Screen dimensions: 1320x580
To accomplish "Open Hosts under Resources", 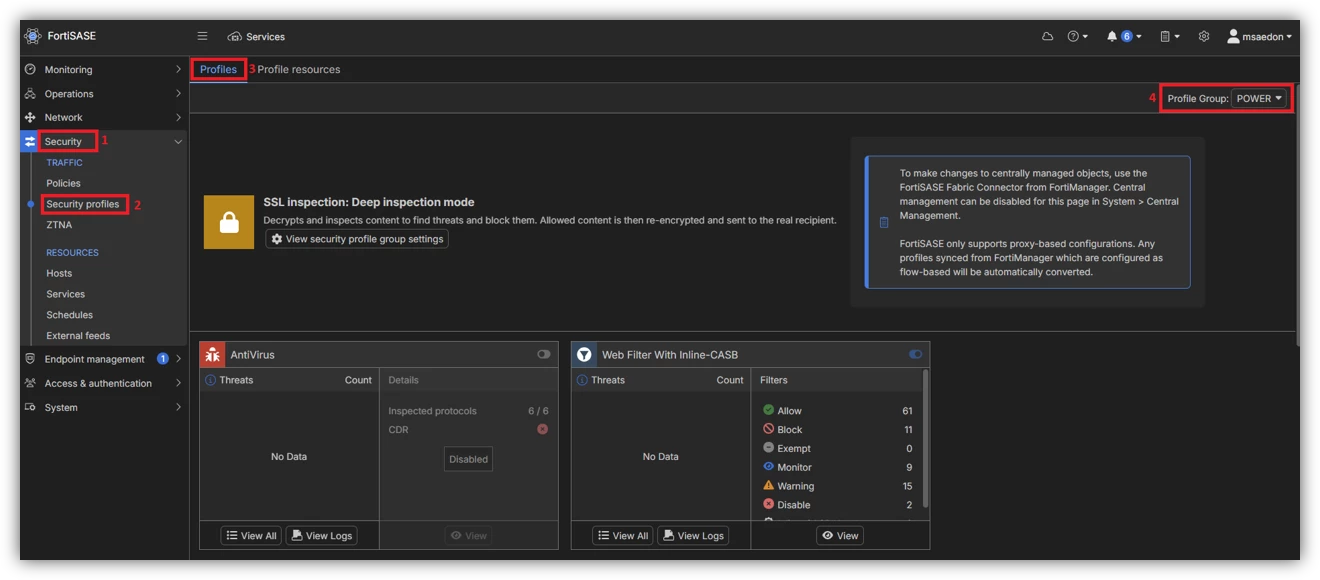I will pos(59,273).
